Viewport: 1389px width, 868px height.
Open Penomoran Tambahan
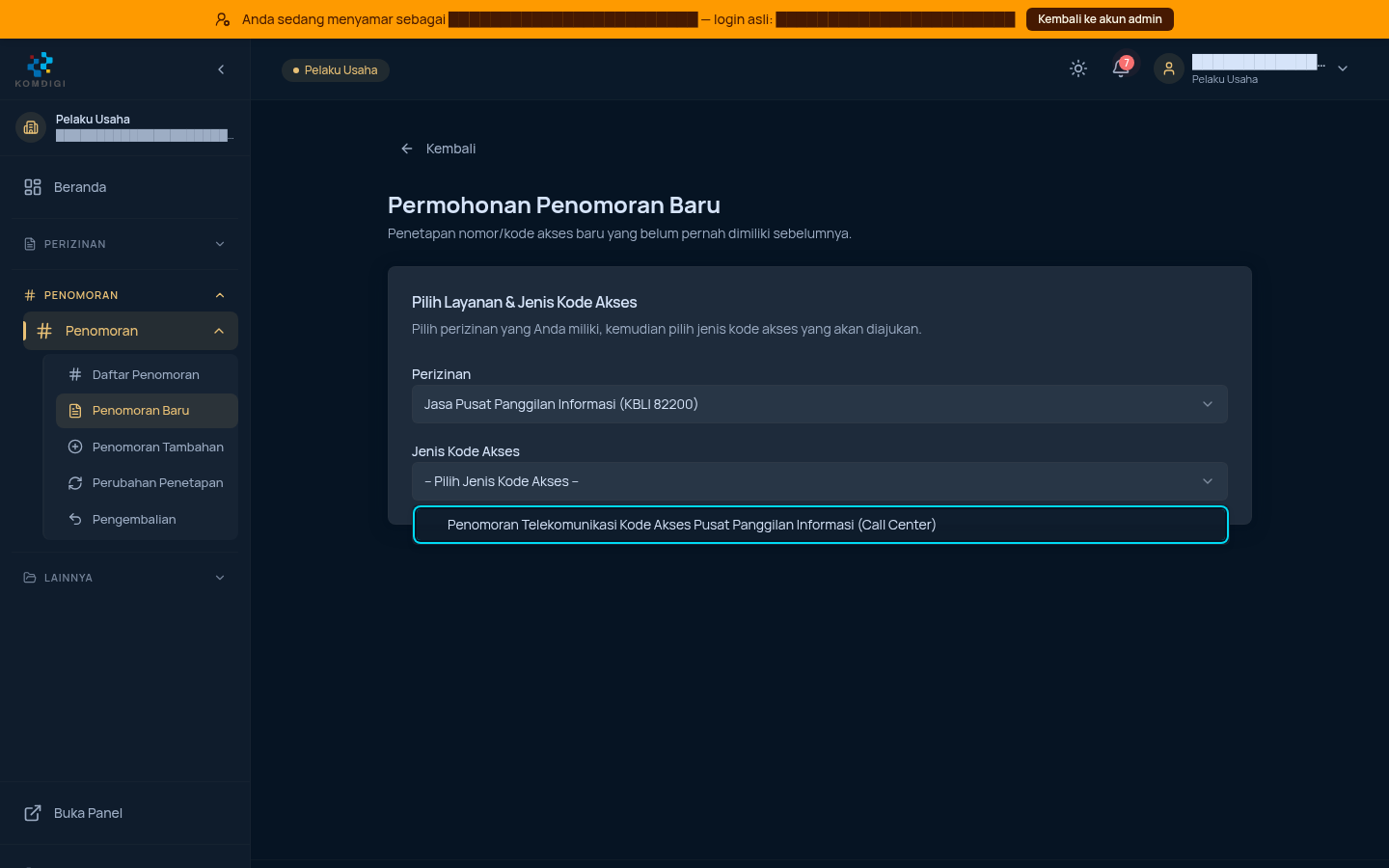click(x=147, y=447)
